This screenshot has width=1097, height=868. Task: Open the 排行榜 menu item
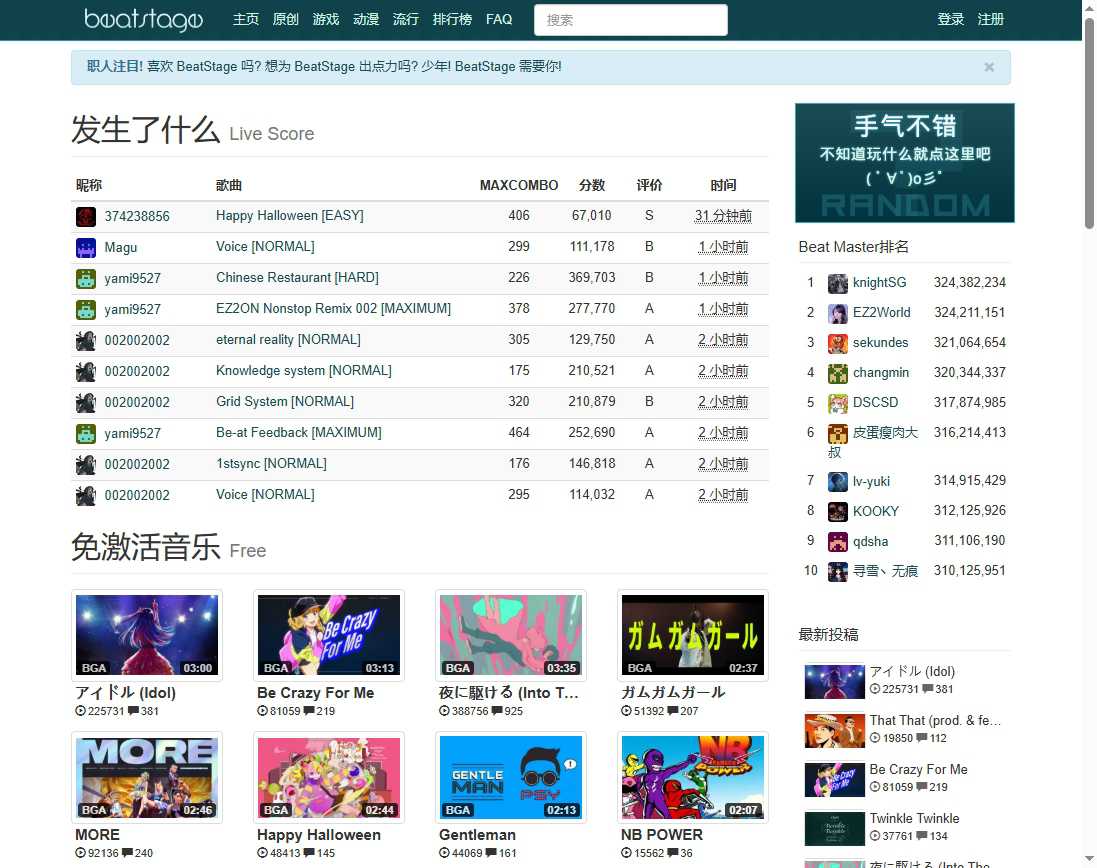point(452,19)
